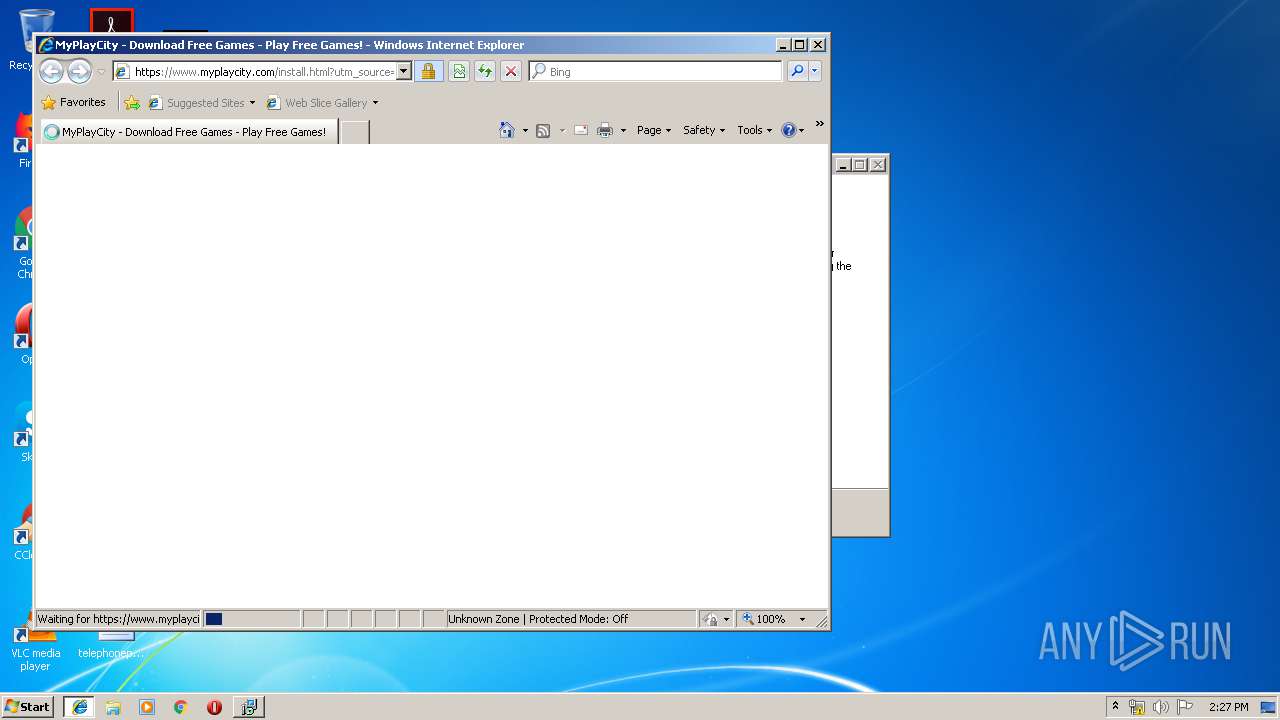Open the Windows Start menu
1280x720 pixels.
pyautogui.click(x=27, y=706)
